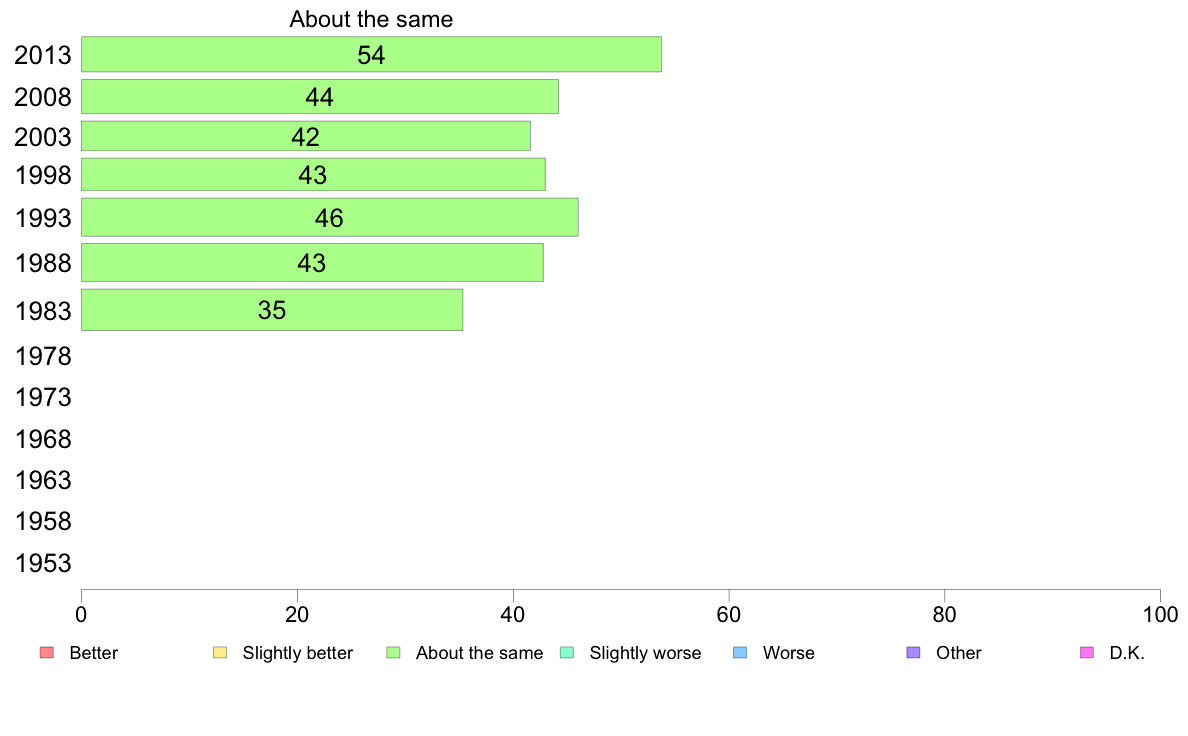The width and height of the screenshot is (1188, 736).
Task: Click the D.K. legend swatch
Action: click(1087, 653)
